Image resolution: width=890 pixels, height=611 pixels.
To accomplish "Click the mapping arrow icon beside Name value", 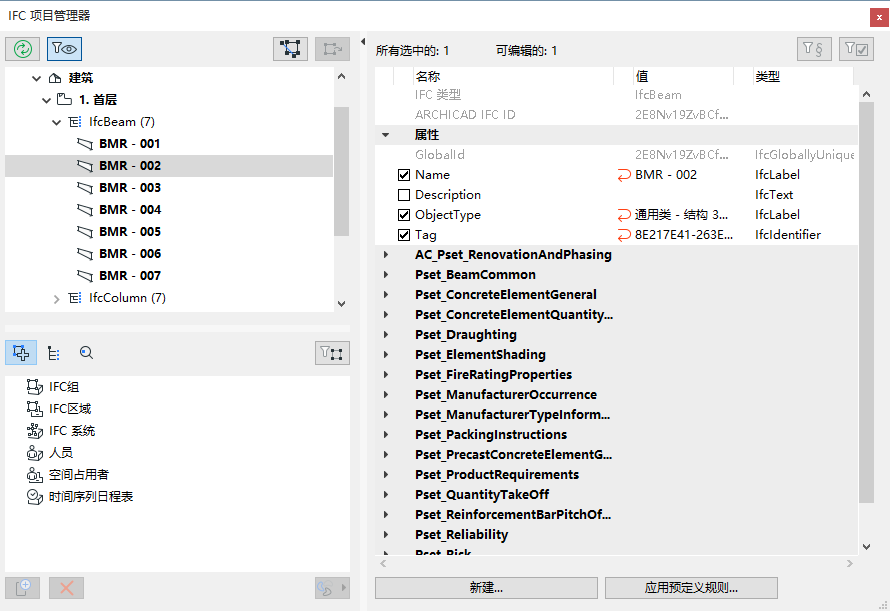I will tap(624, 175).
